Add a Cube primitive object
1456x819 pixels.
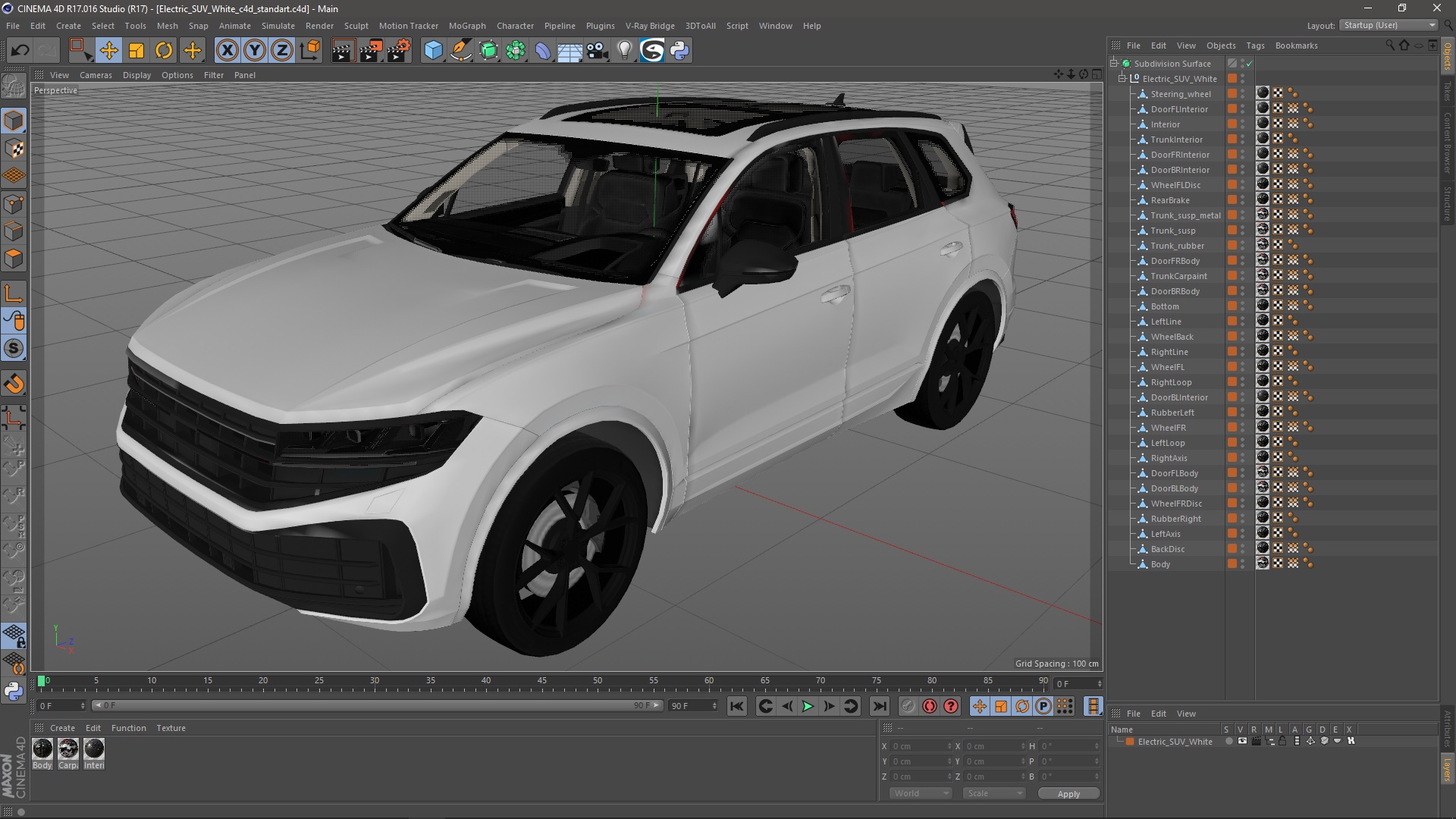point(433,51)
